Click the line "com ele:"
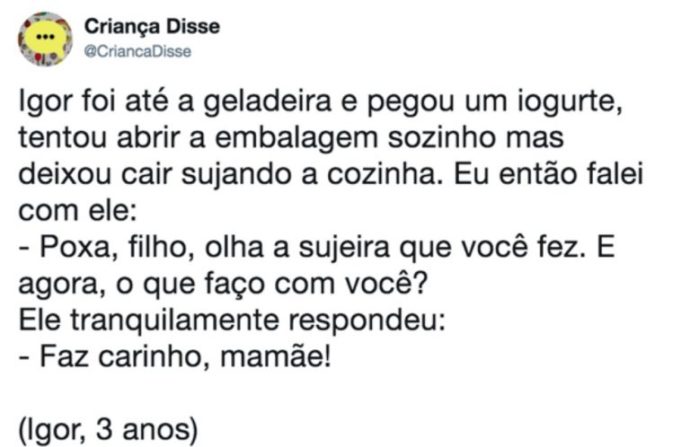The width and height of the screenshot is (690, 447). point(78,211)
